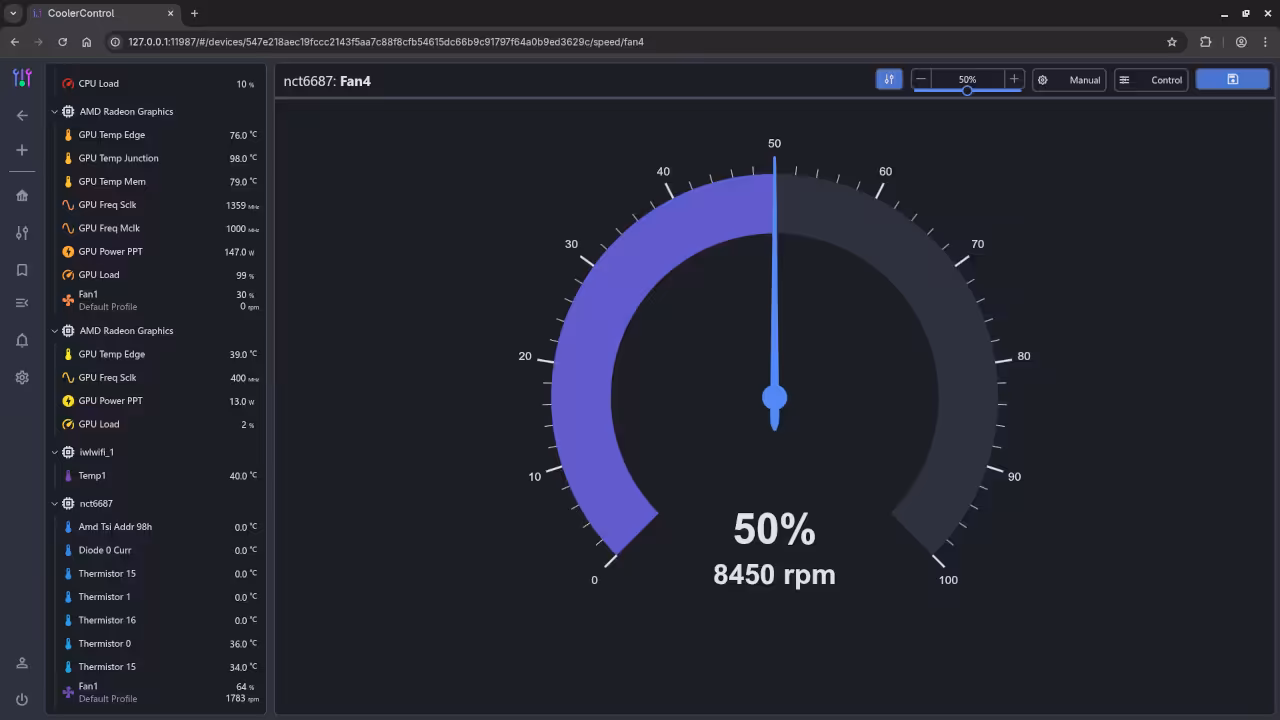Click the CoolerControl logo icon
1280x720 pixels.
click(x=22, y=78)
